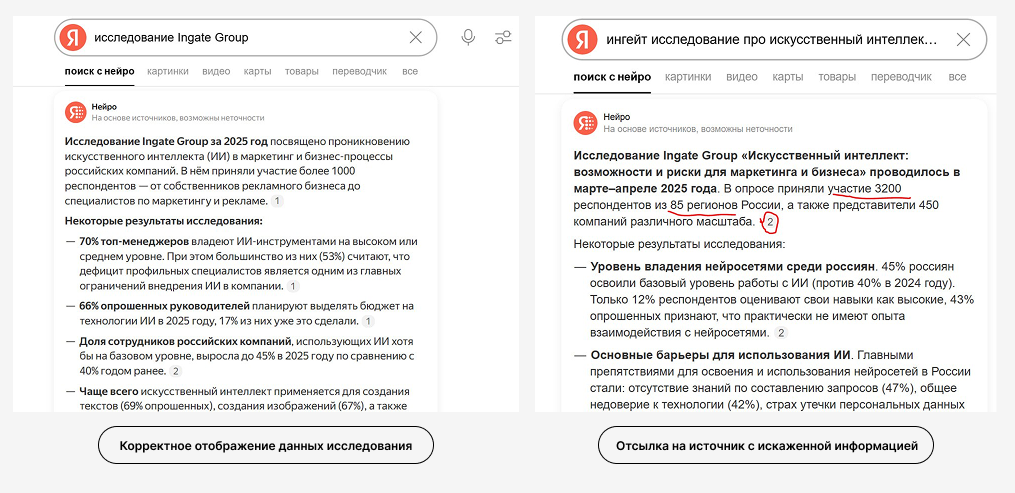Click Нейро avatar icon in left panel
The width and height of the screenshot is (1015, 493).
coord(76,112)
